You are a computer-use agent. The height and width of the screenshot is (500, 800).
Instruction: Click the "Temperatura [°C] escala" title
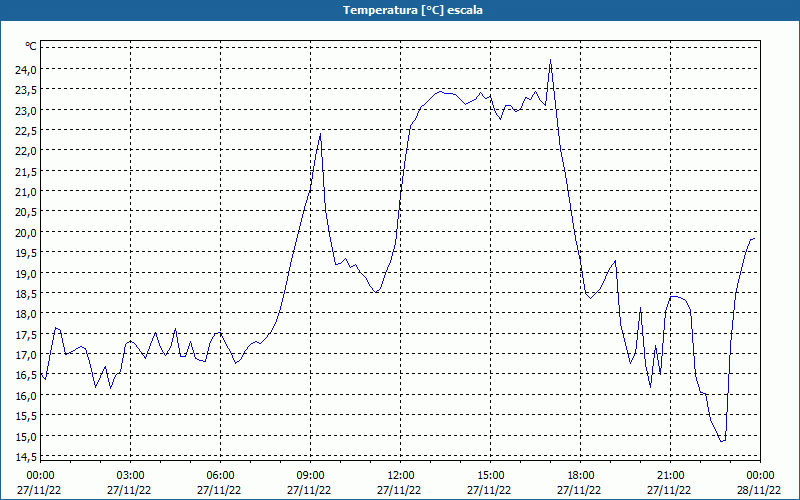point(413,10)
